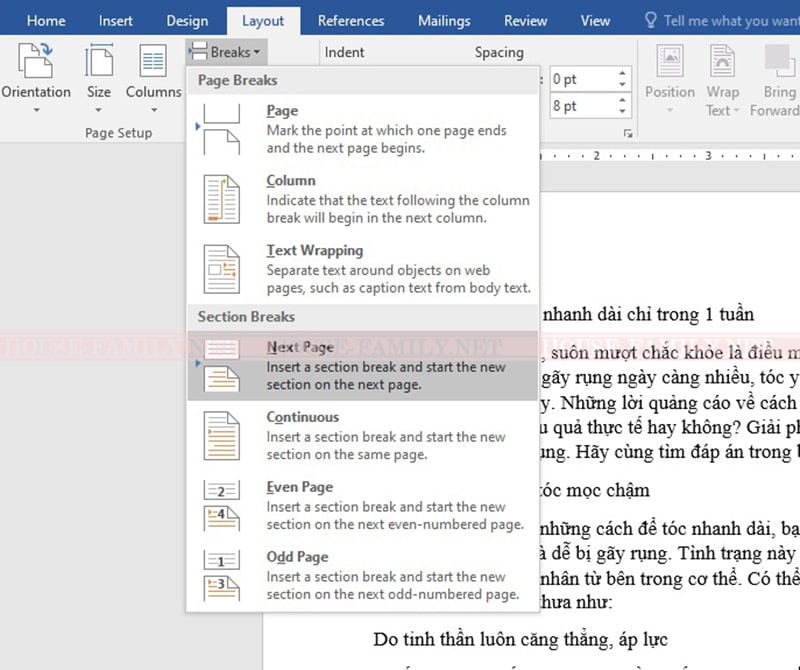The image size is (800, 670).
Task: Go to the Mailings tab
Action: tap(444, 21)
